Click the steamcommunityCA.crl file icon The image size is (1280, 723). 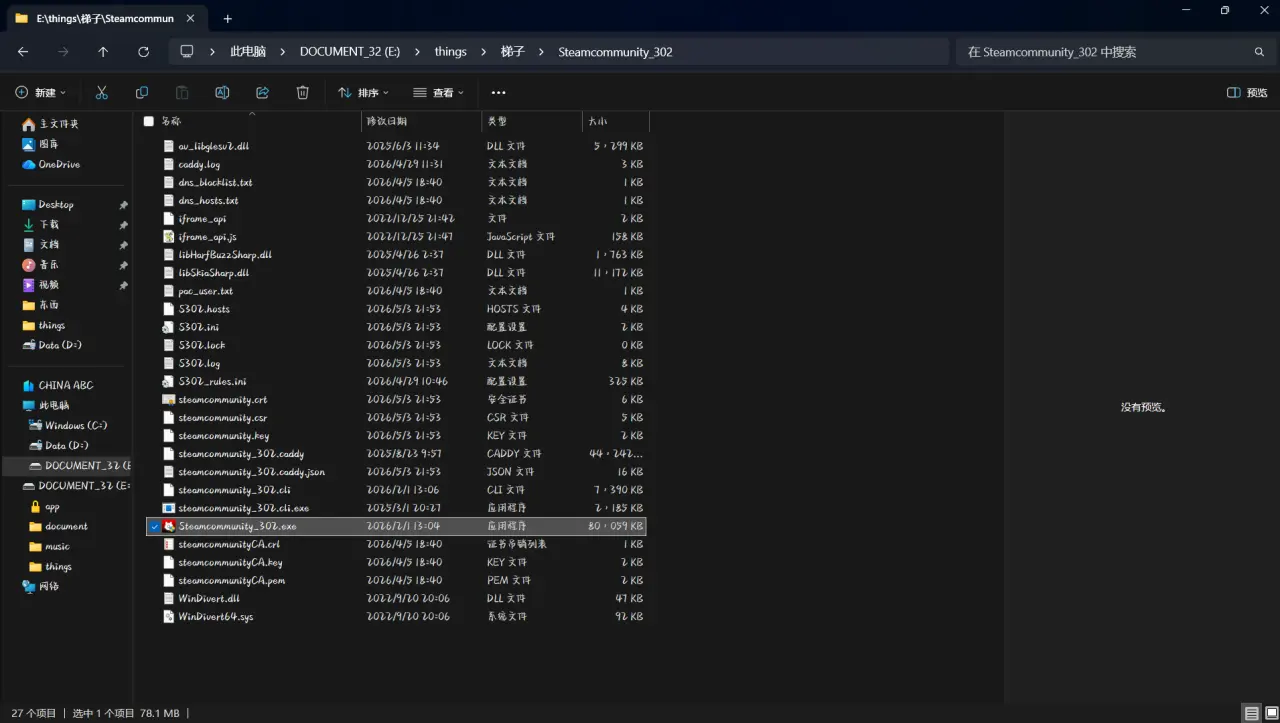click(169, 544)
